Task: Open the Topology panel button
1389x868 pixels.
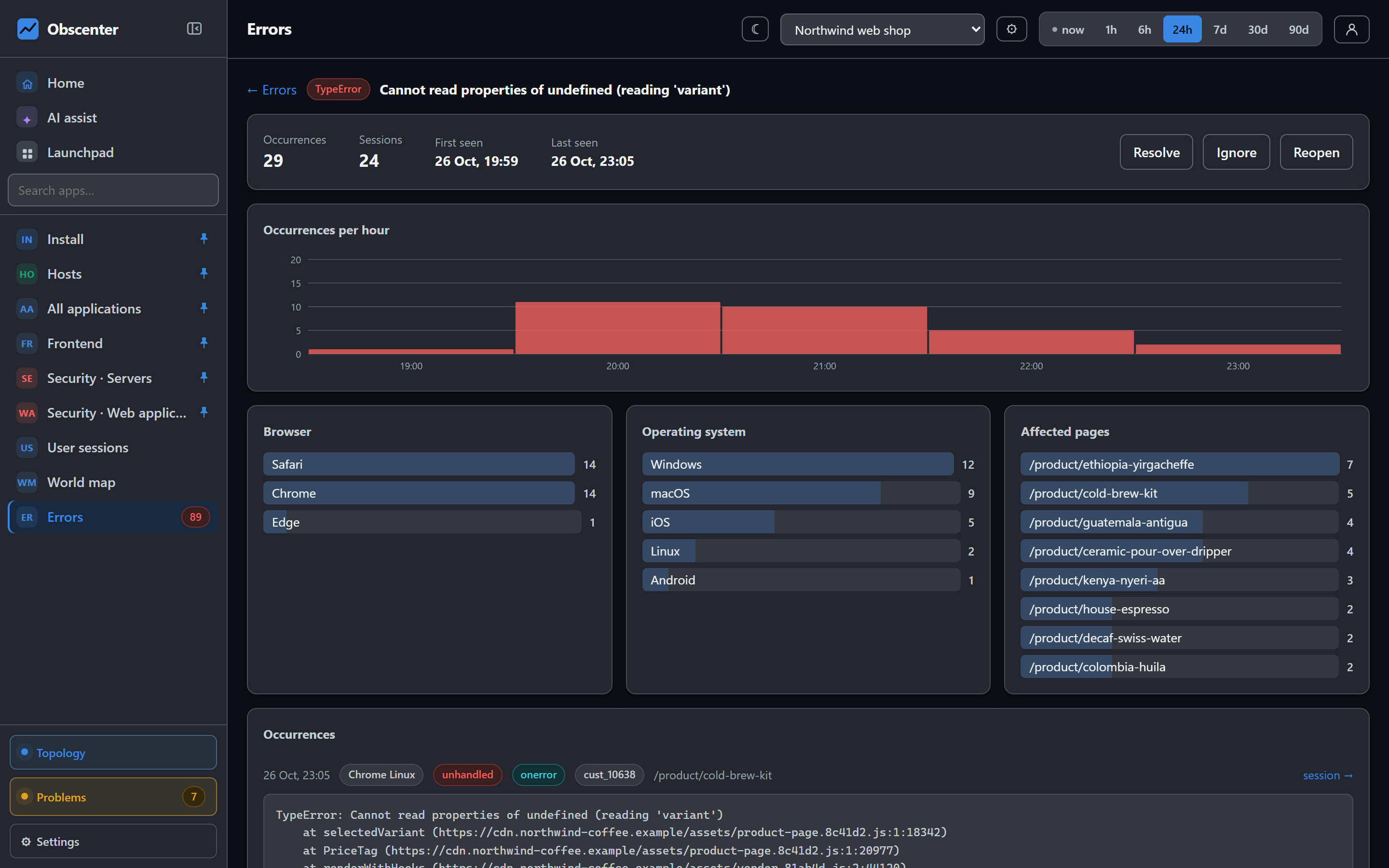Action: tap(113, 753)
